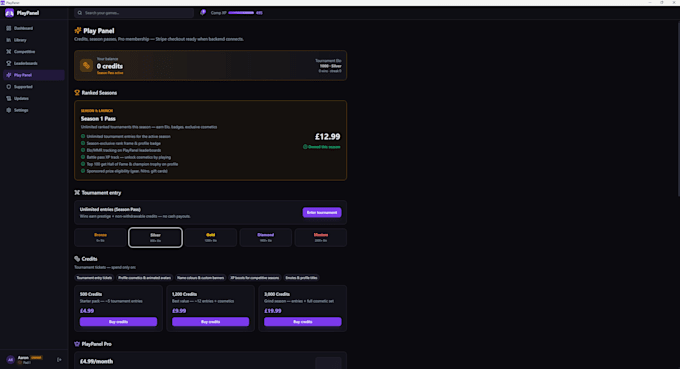
Task: Click the Tournament entry tickets chip
Action: [94, 278]
